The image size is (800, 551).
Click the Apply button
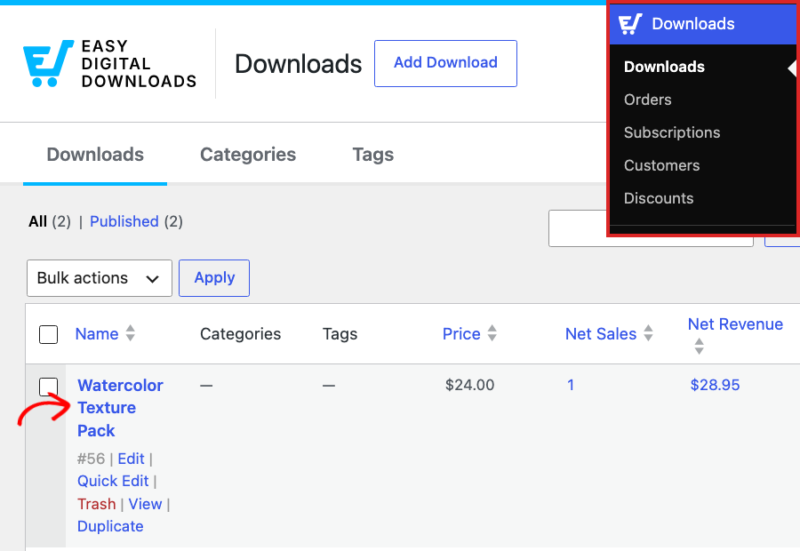(x=214, y=278)
